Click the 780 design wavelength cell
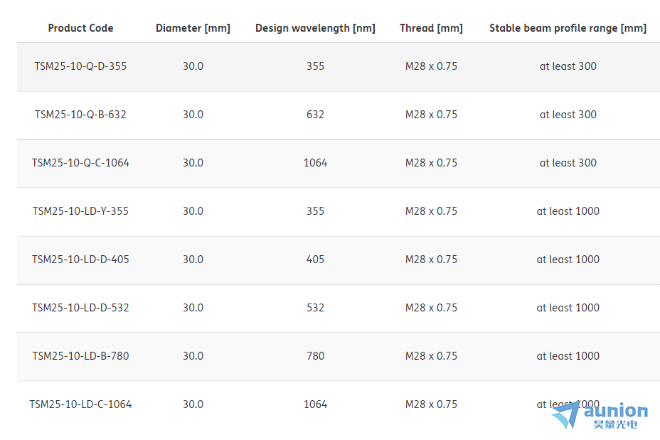Image resolution: width=660 pixels, height=440 pixels. (x=315, y=356)
